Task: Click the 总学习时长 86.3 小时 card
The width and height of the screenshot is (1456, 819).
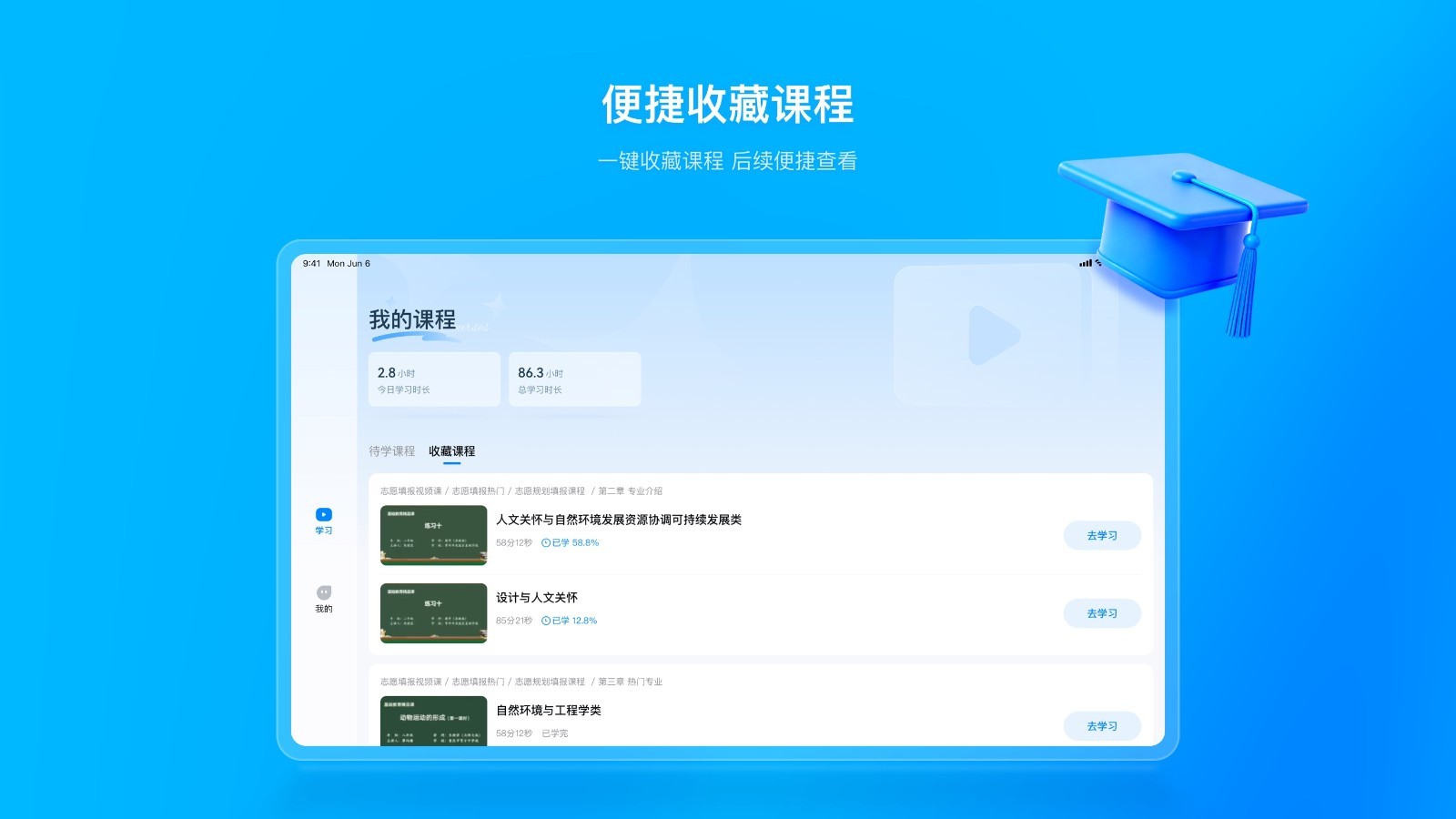Action: coord(574,379)
